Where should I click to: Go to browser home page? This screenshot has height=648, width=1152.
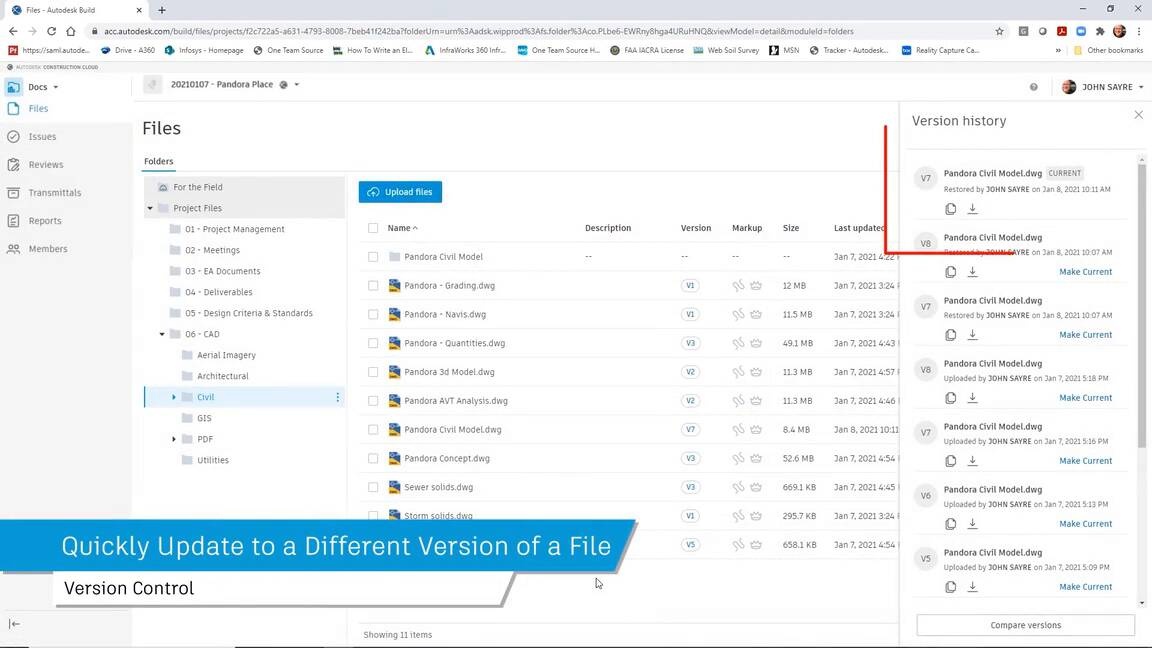71,32
